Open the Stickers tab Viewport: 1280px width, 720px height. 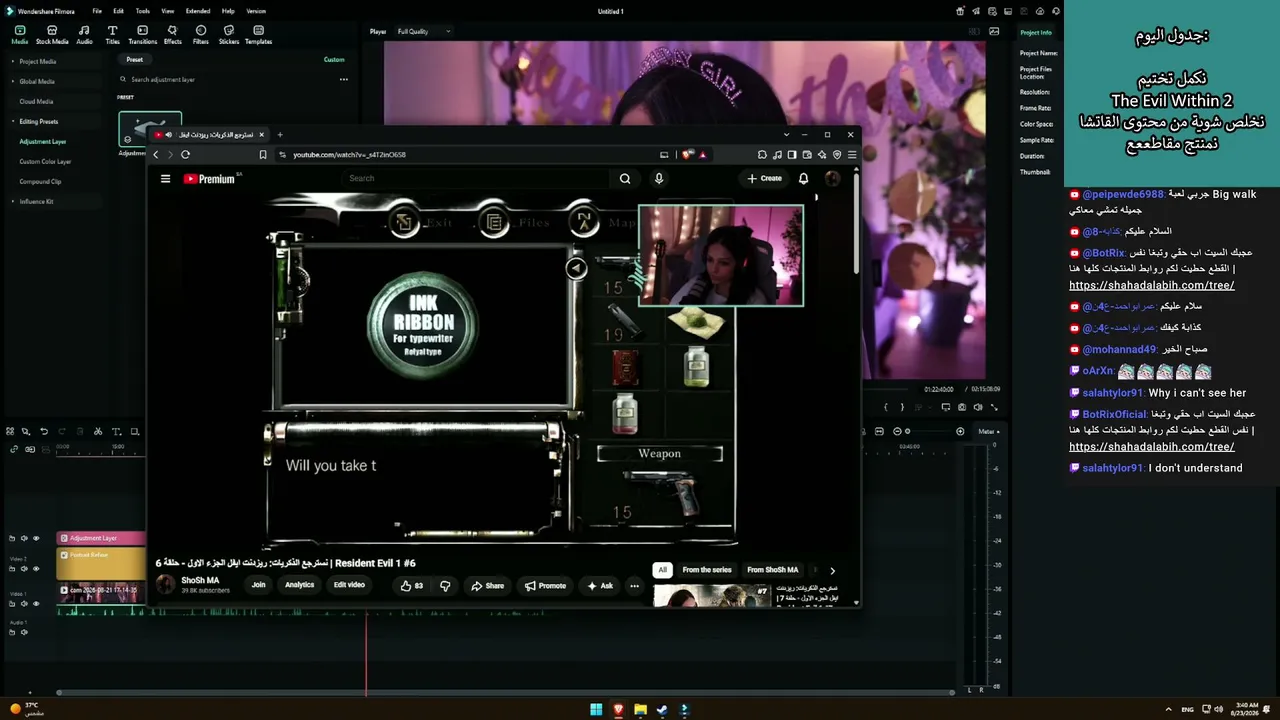[229, 35]
